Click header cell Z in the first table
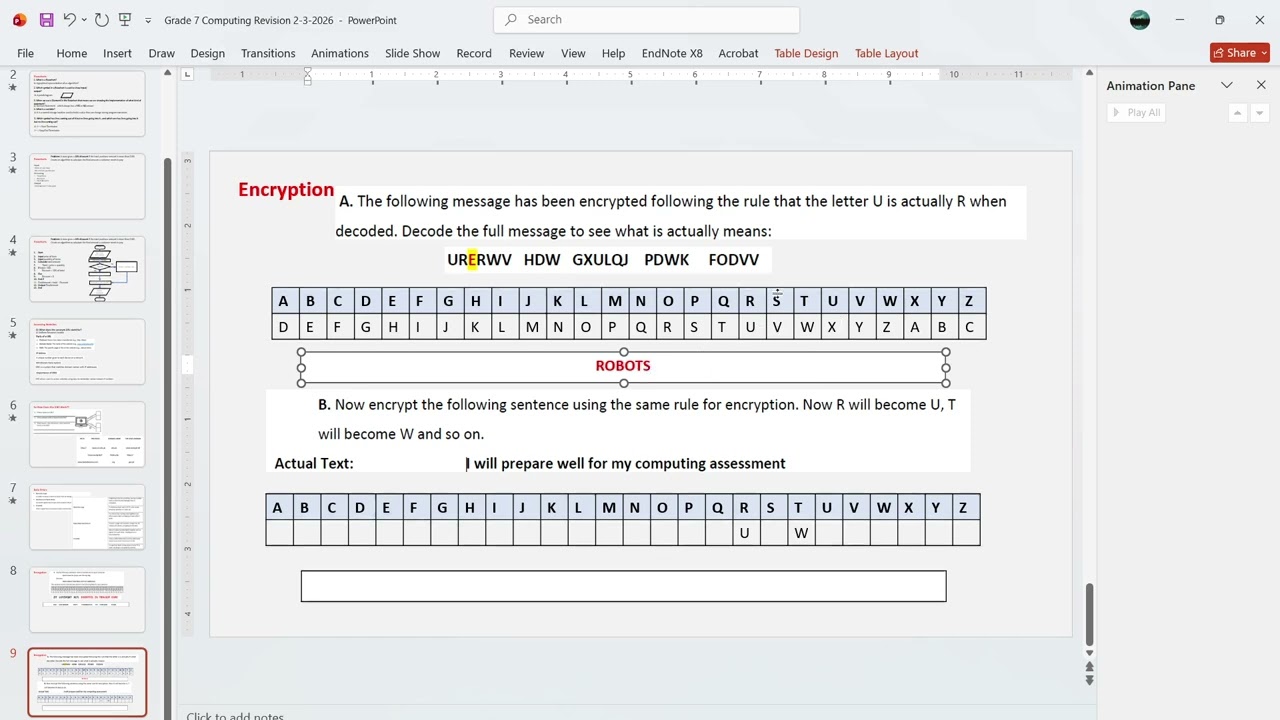Screen dimensions: 1280x720 click(968, 300)
